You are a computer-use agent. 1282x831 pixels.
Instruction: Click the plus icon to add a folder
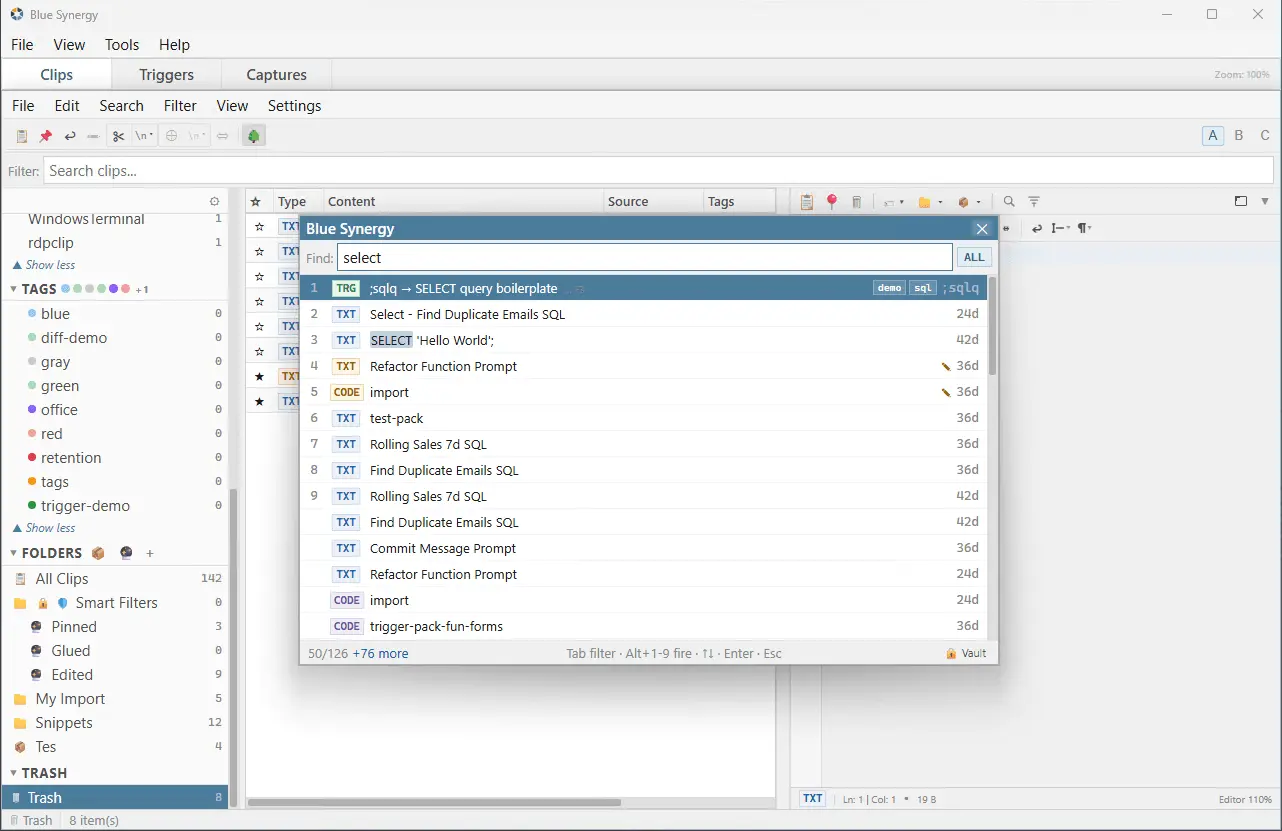coord(150,553)
